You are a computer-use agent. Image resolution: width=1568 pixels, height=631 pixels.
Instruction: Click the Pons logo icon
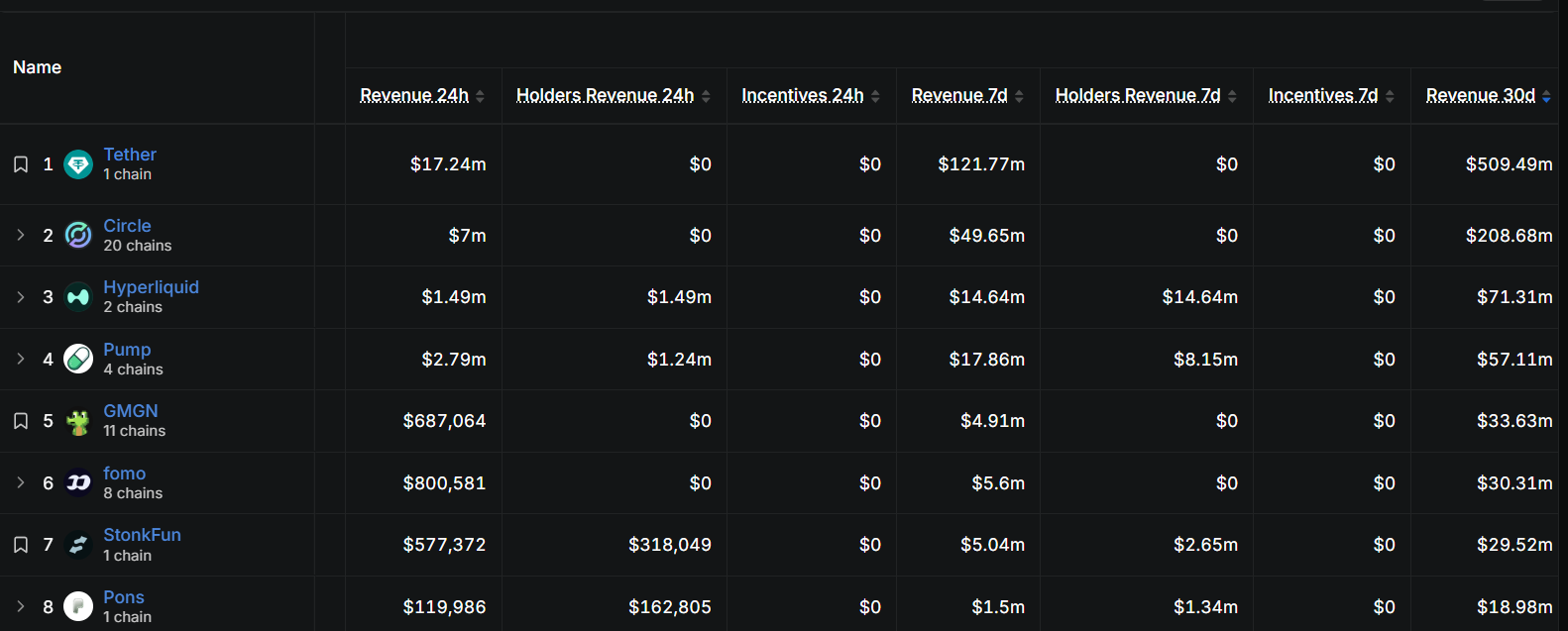click(x=78, y=606)
